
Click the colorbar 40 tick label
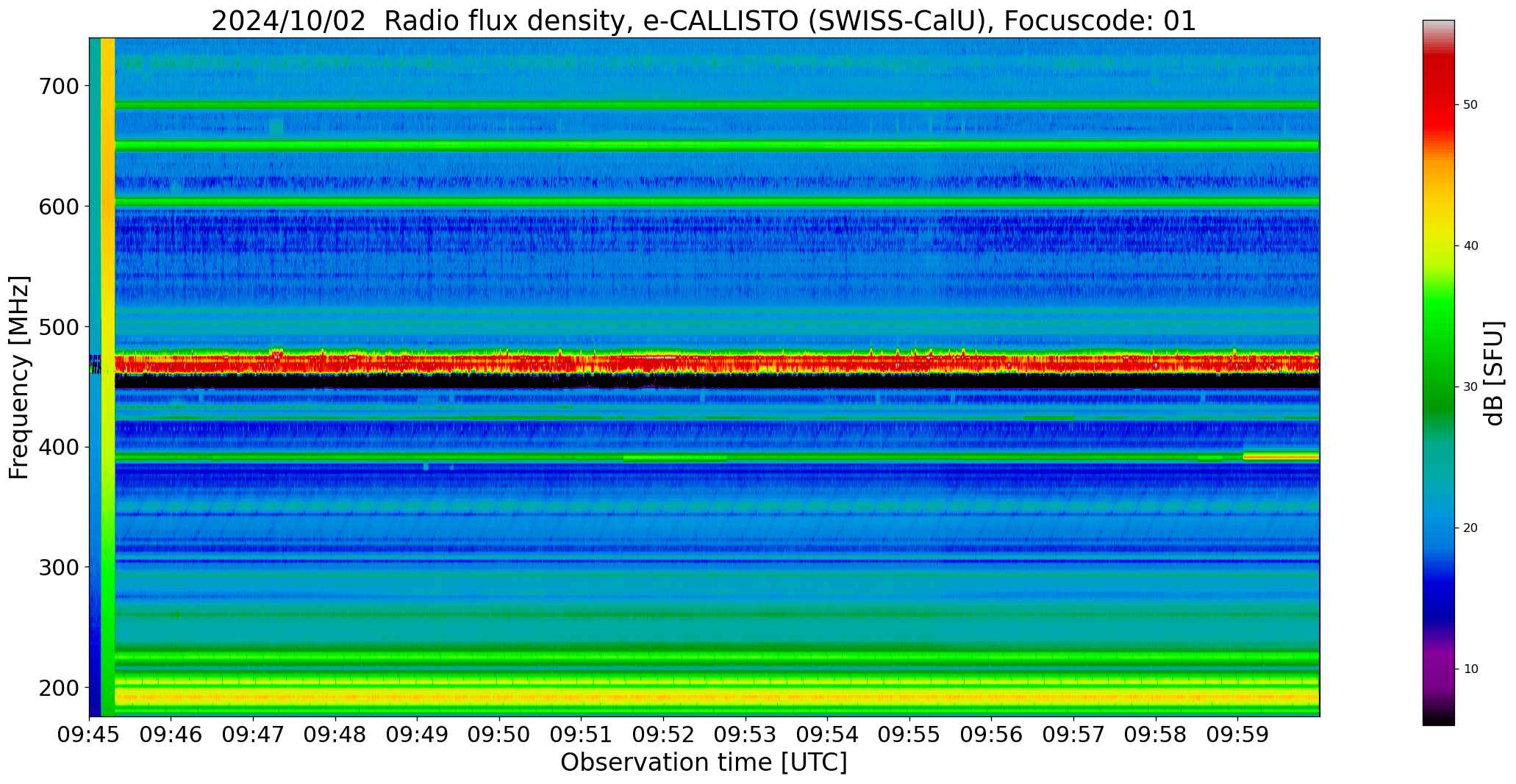click(1470, 246)
